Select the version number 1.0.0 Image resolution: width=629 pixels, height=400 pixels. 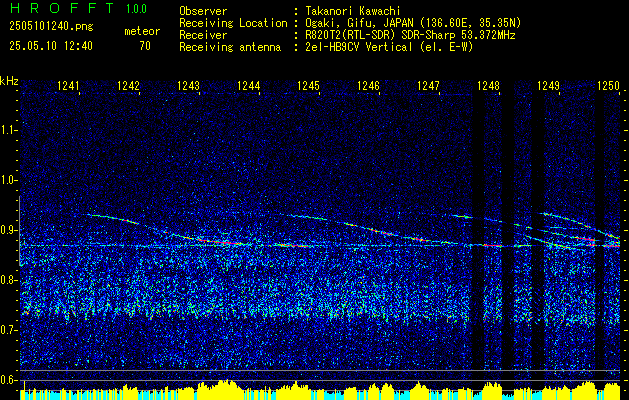click(136, 9)
